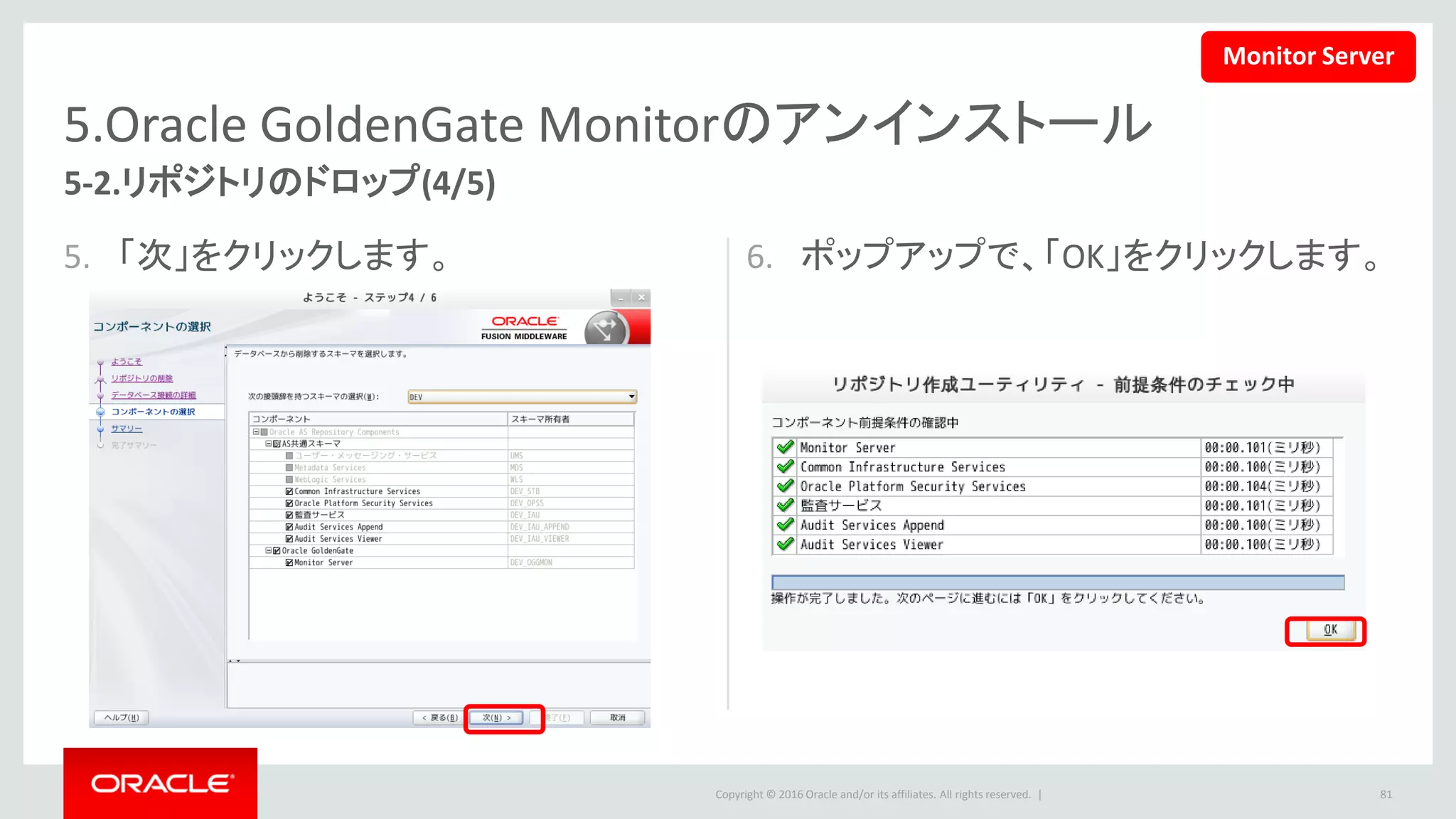Click the 取消 cancel button
The image size is (1456, 819).
pyautogui.click(x=618, y=717)
